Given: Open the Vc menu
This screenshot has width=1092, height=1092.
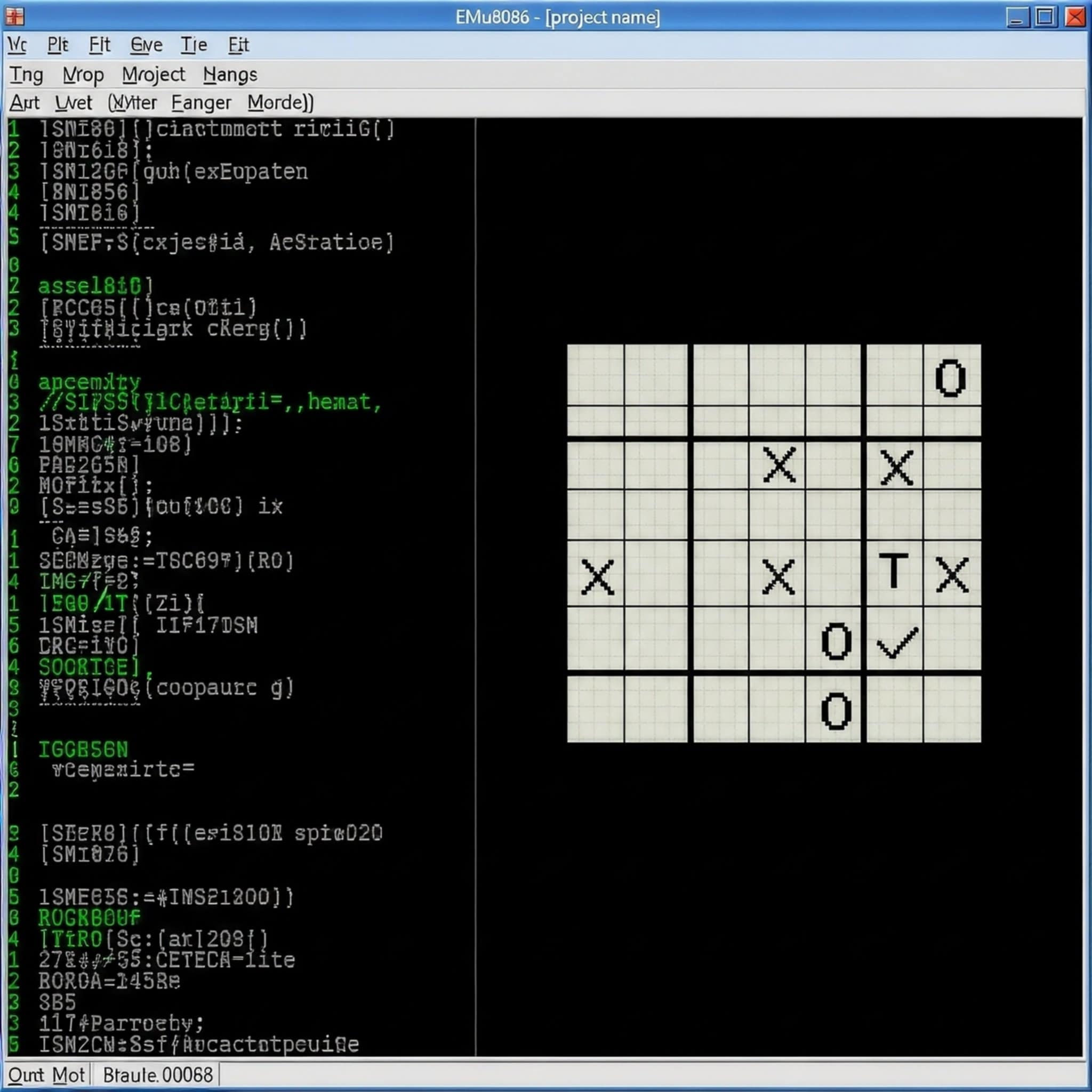Looking at the screenshot, I should [17, 45].
